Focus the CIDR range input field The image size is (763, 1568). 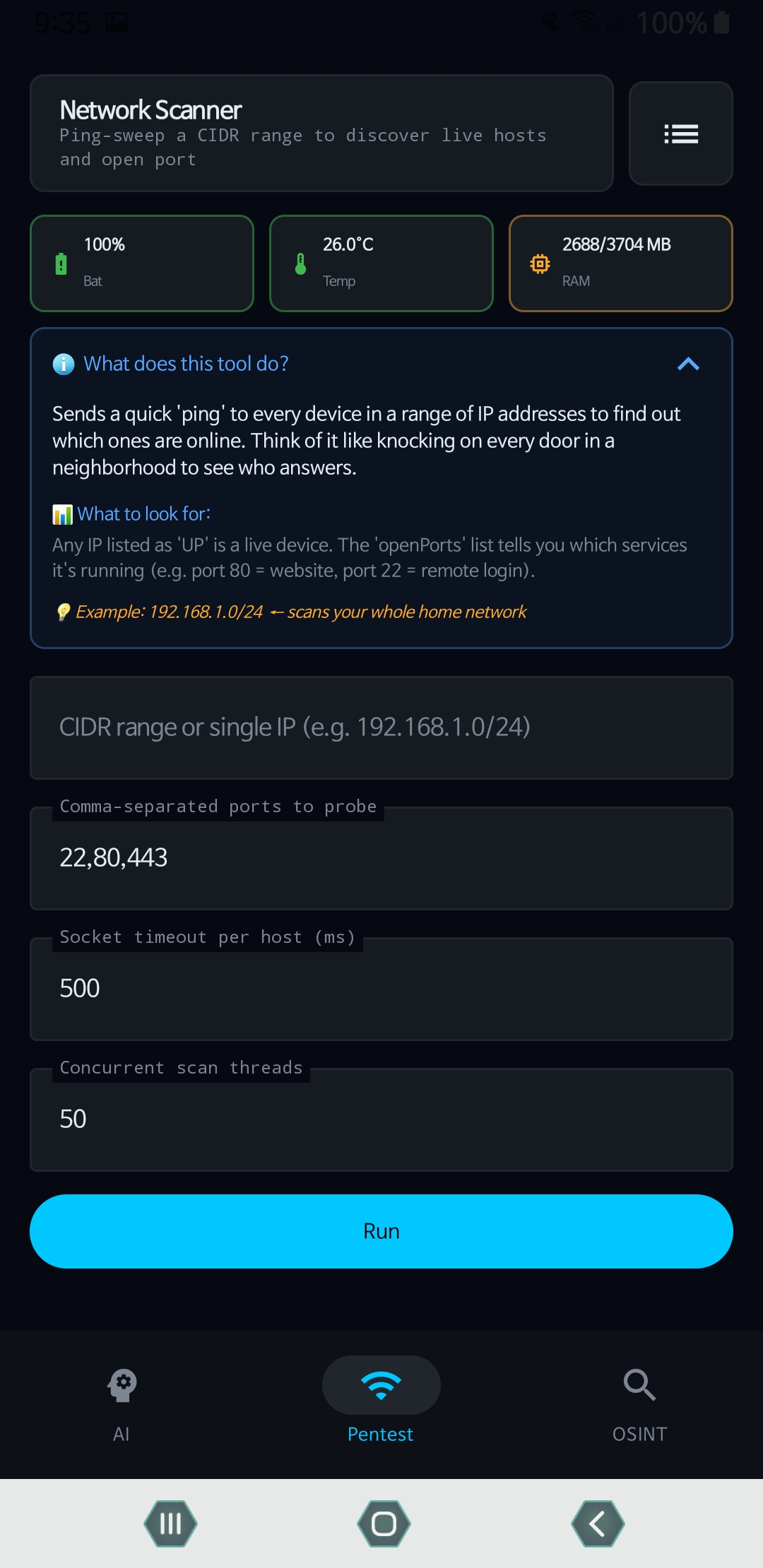pos(381,727)
